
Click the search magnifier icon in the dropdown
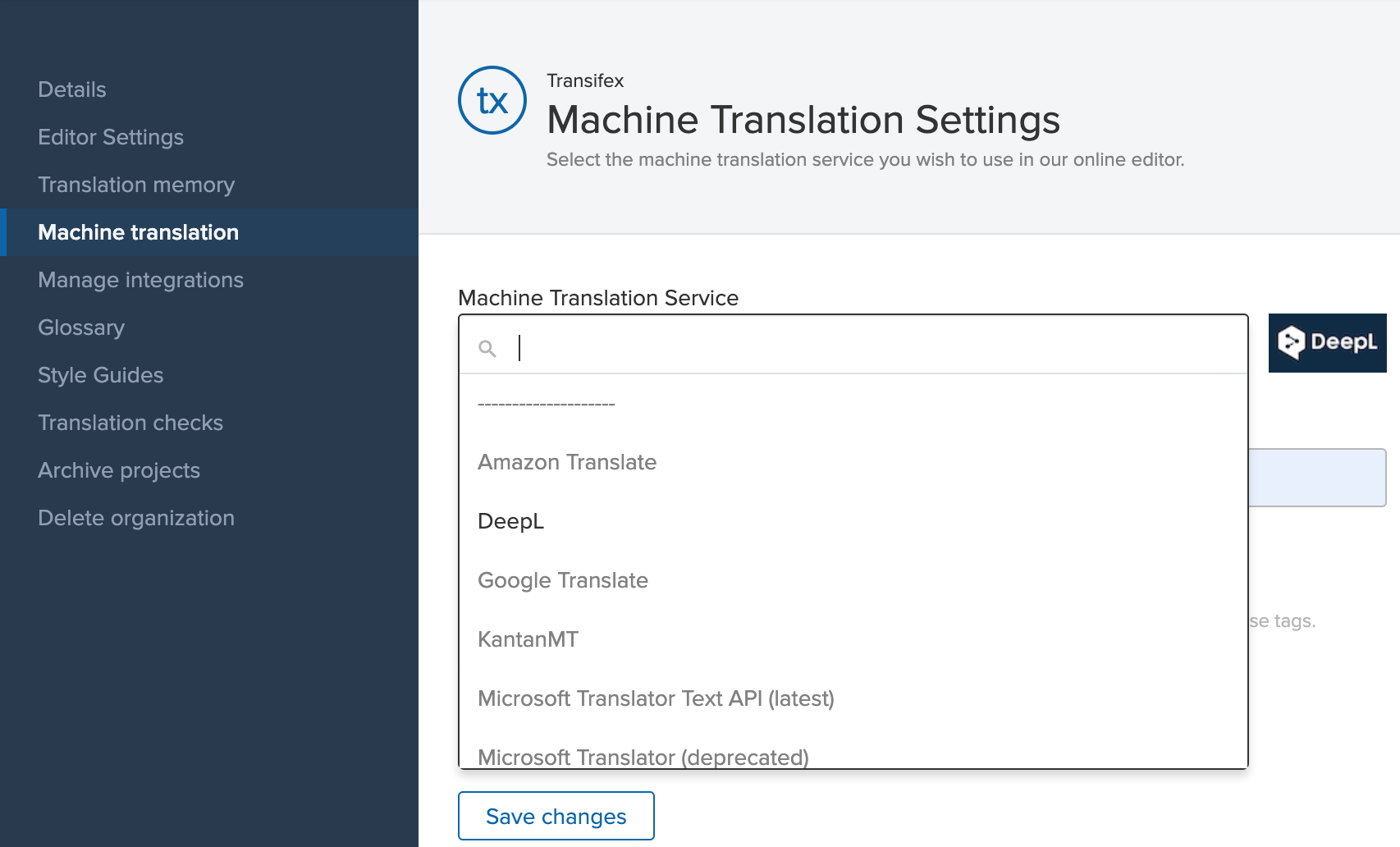tap(487, 348)
